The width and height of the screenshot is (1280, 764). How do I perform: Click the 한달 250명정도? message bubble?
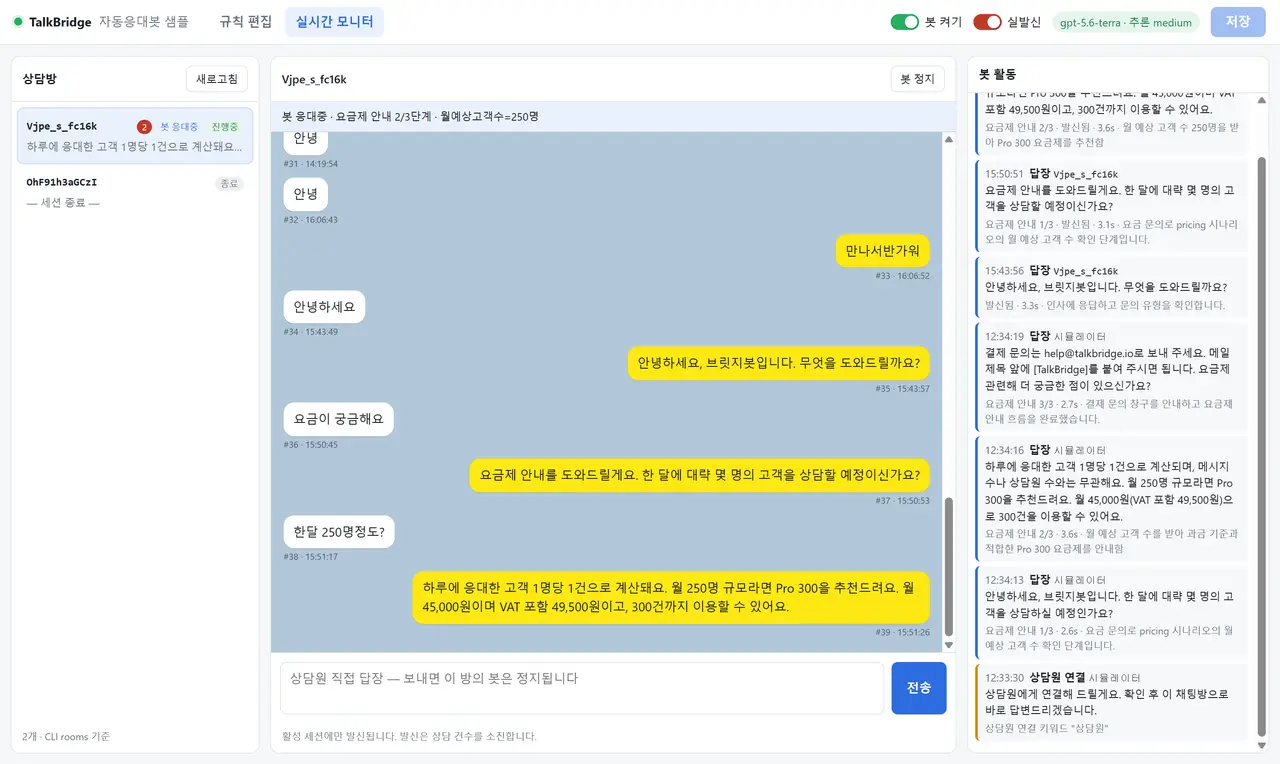(339, 531)
